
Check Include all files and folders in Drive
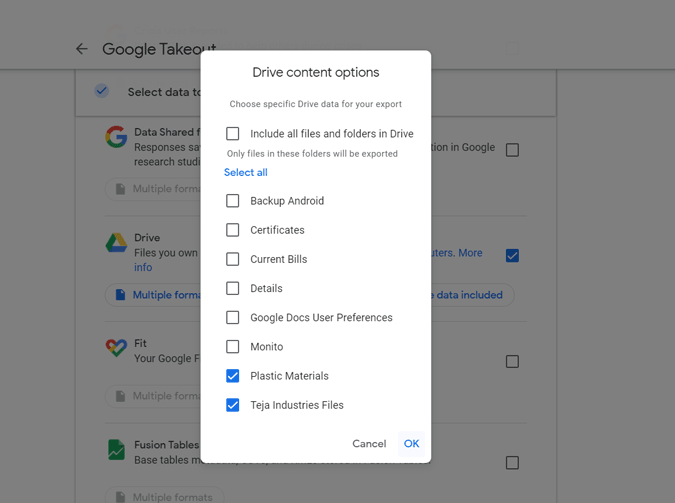[233, 134]
